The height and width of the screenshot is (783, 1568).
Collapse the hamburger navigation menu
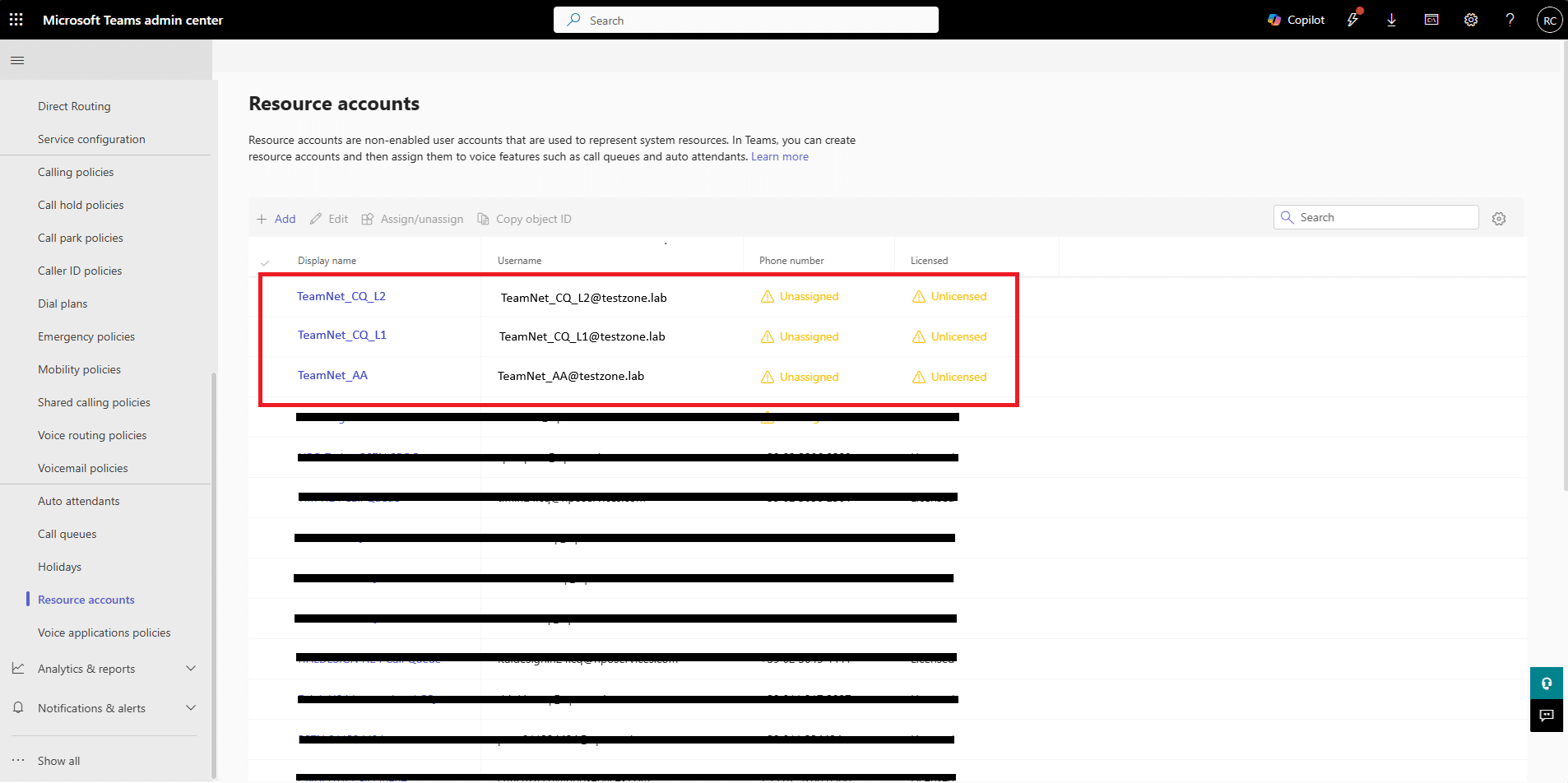point(17,60)
